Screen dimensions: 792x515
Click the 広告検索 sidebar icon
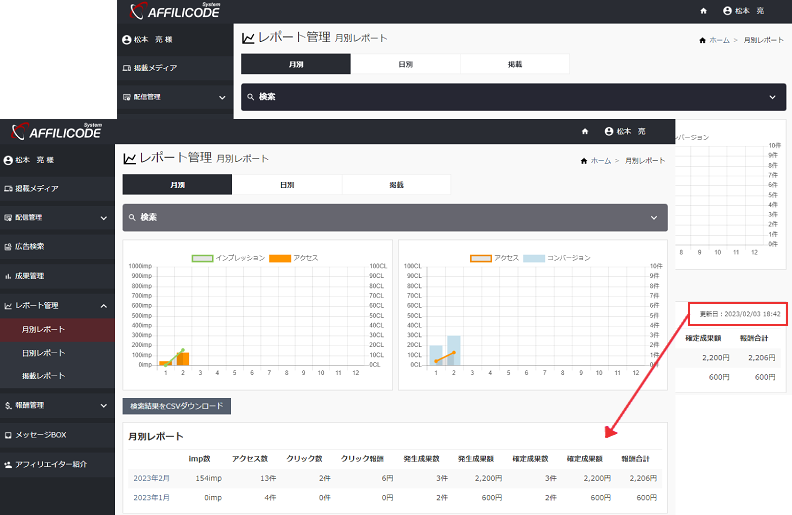coord(8,246)
